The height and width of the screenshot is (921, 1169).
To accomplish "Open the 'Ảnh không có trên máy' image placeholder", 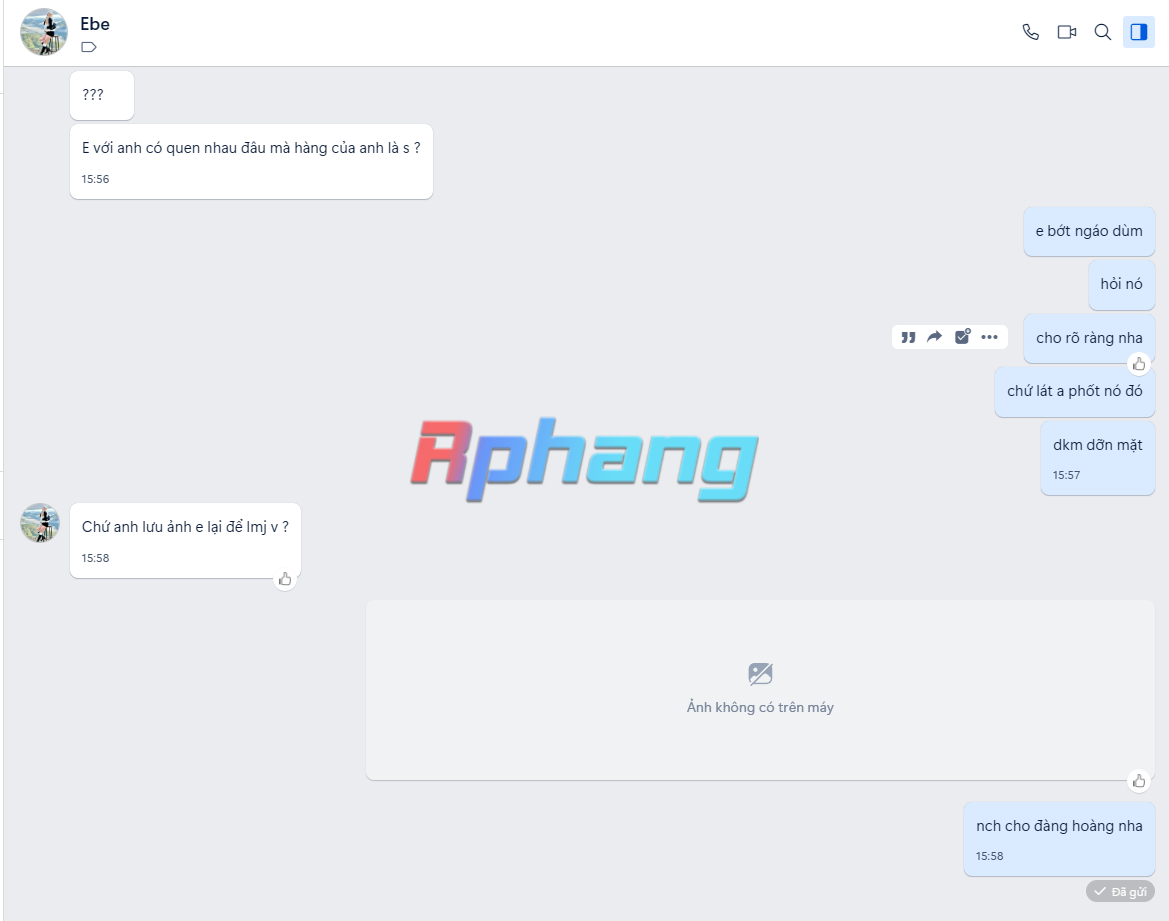I will click(x=760, y=691).
